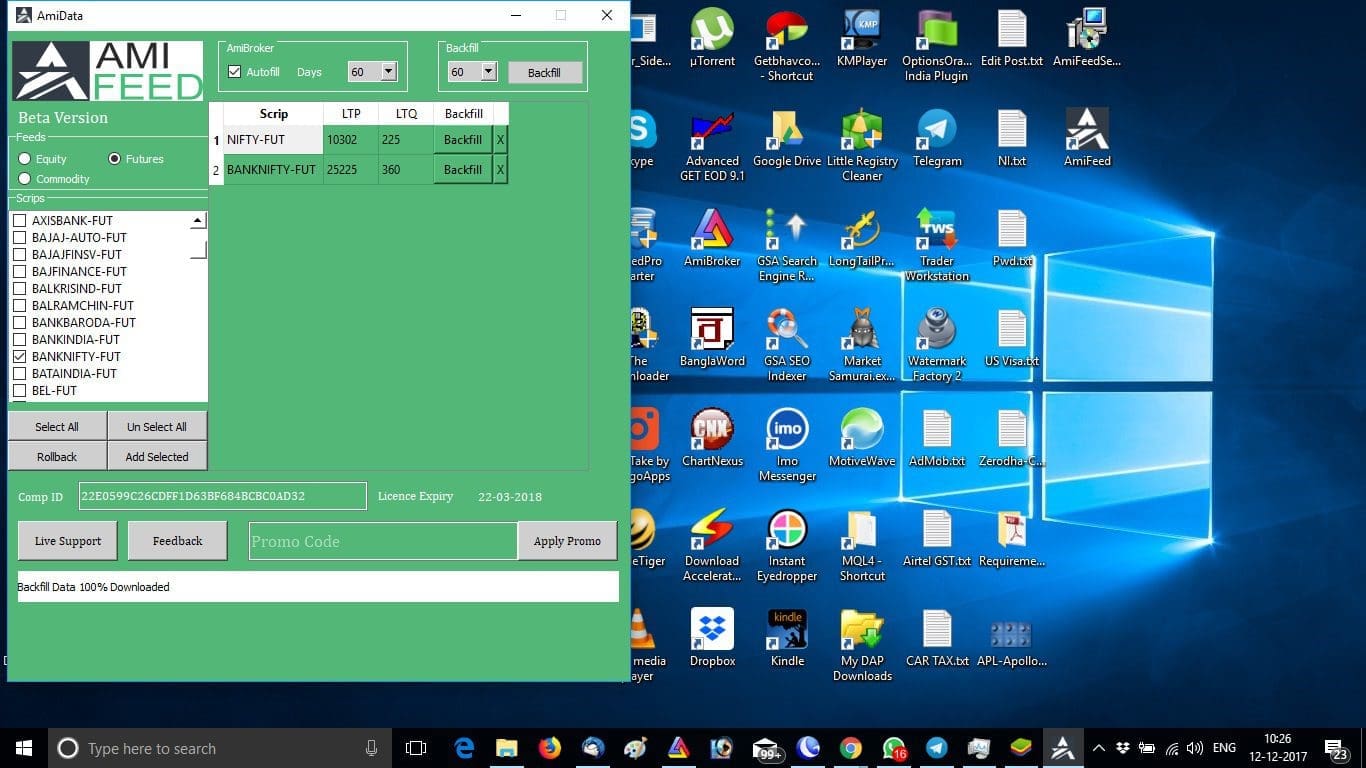Click the Scrips list scrollbar up arrow
The height and width of the screenshot is (768, 1366).
point(198,221)
